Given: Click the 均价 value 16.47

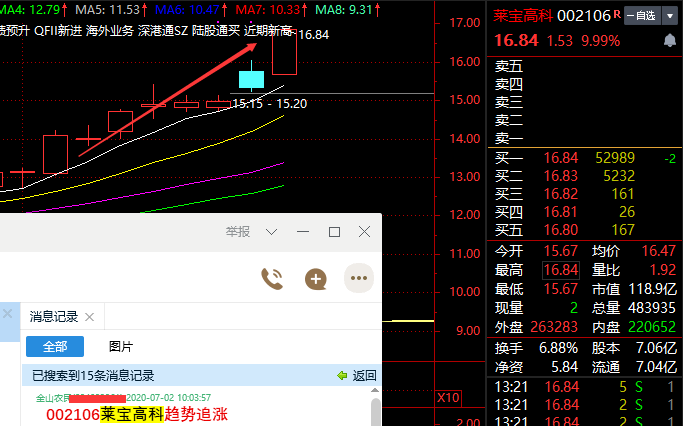Looking at the screenshot, I should (659, 251).
